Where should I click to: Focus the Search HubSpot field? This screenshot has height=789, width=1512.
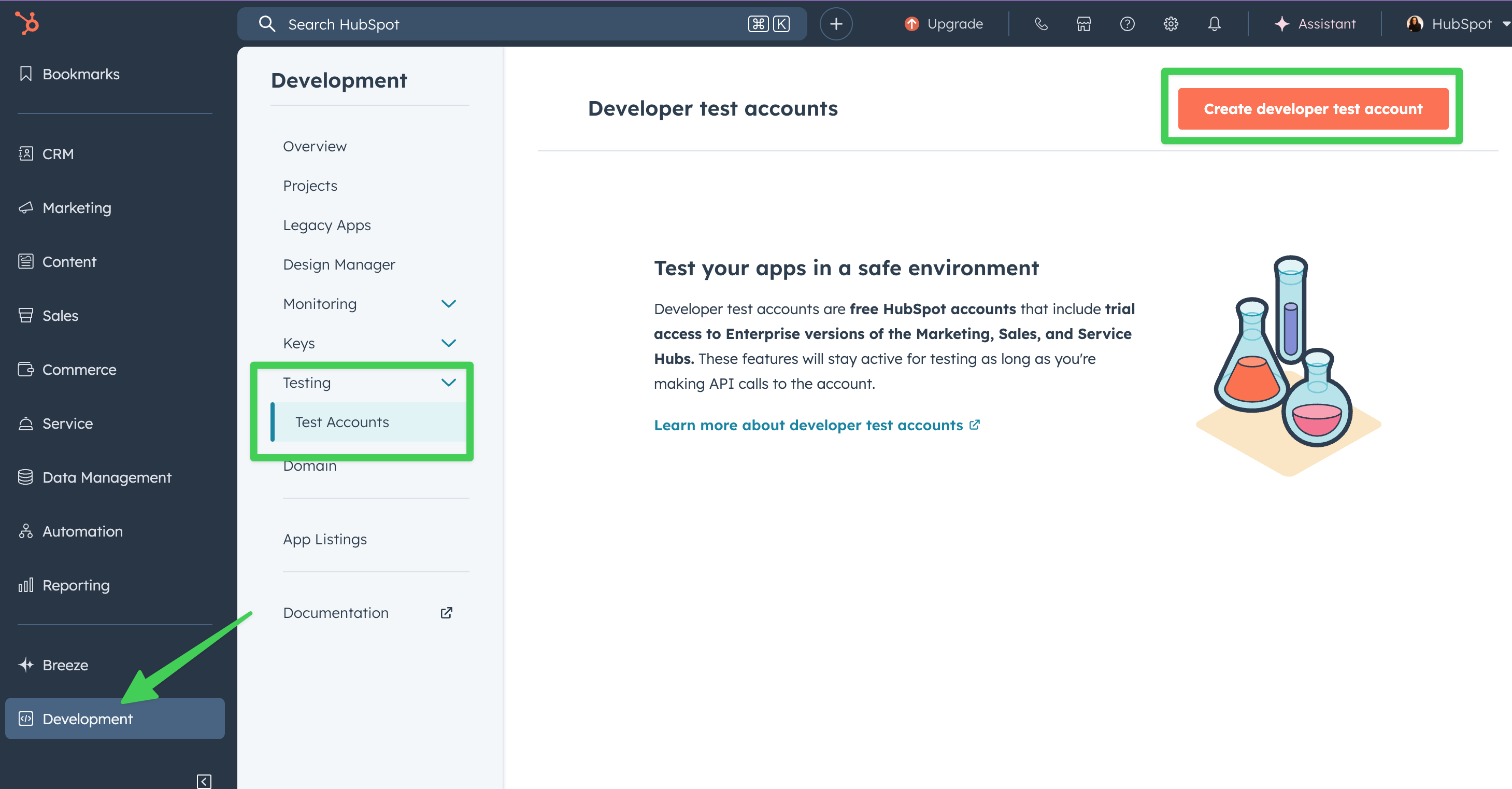pos(505,24)
